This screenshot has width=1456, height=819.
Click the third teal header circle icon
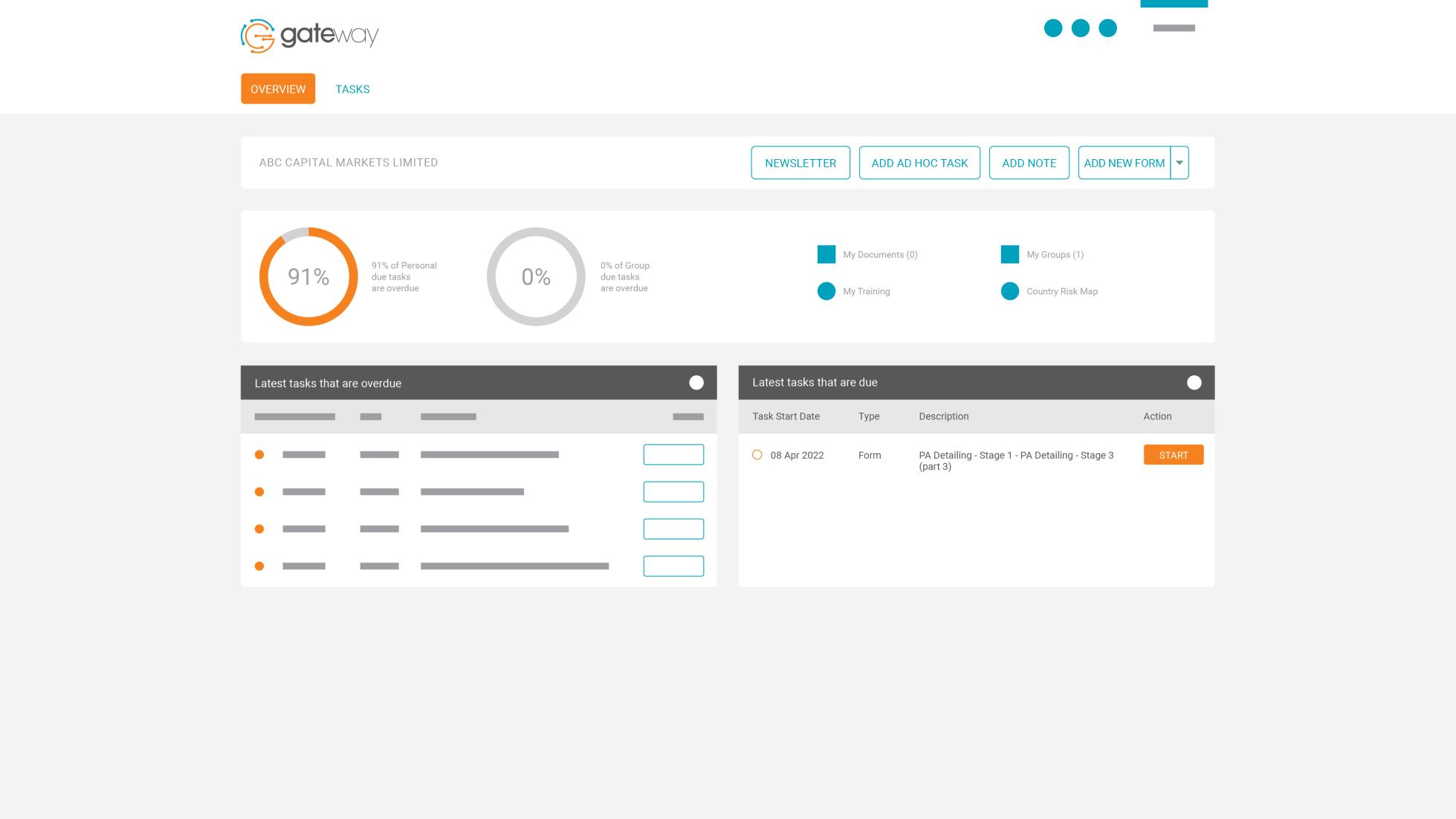(1107, 28)
